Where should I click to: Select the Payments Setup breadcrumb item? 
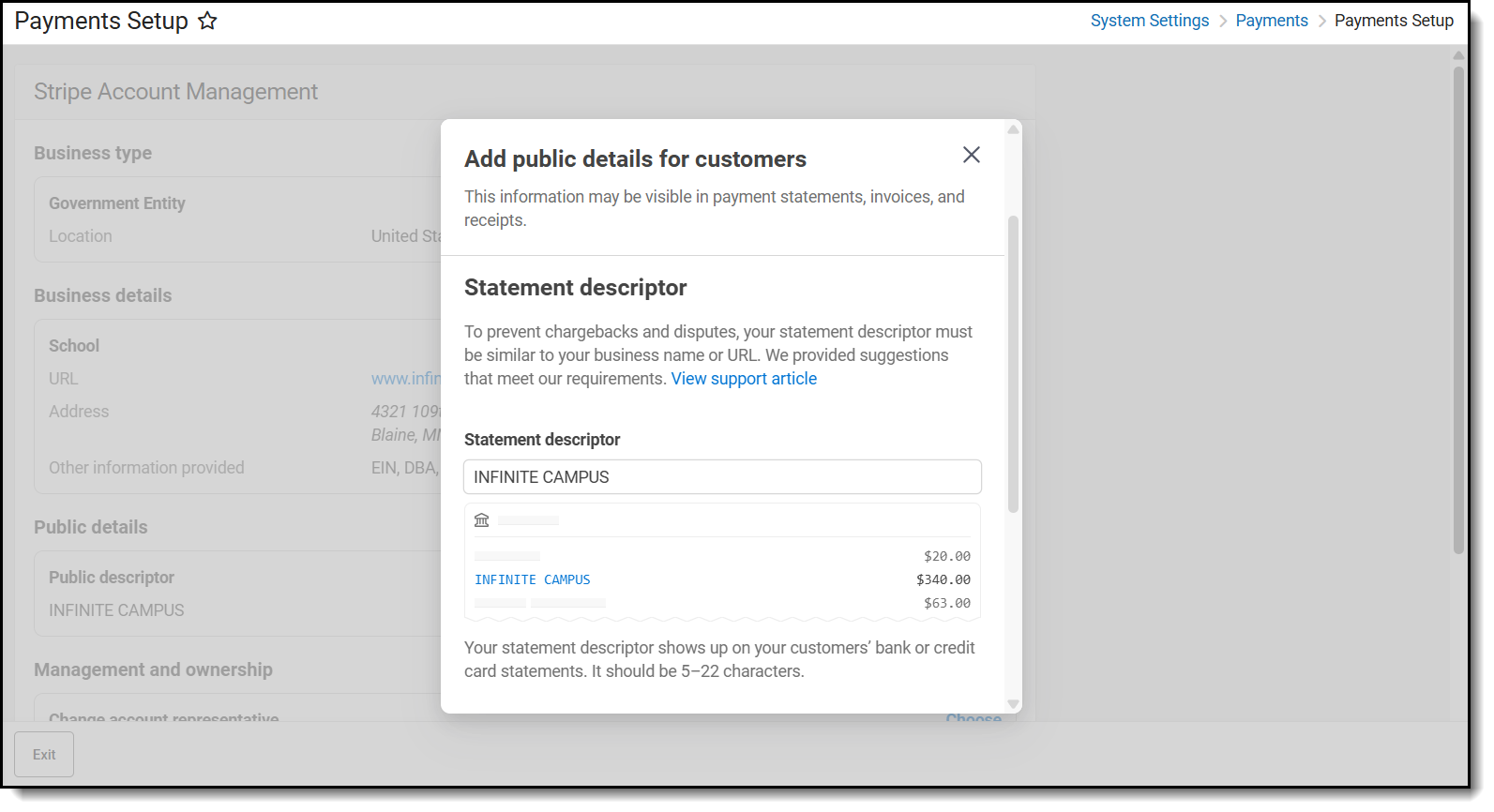pos(1394,21)
